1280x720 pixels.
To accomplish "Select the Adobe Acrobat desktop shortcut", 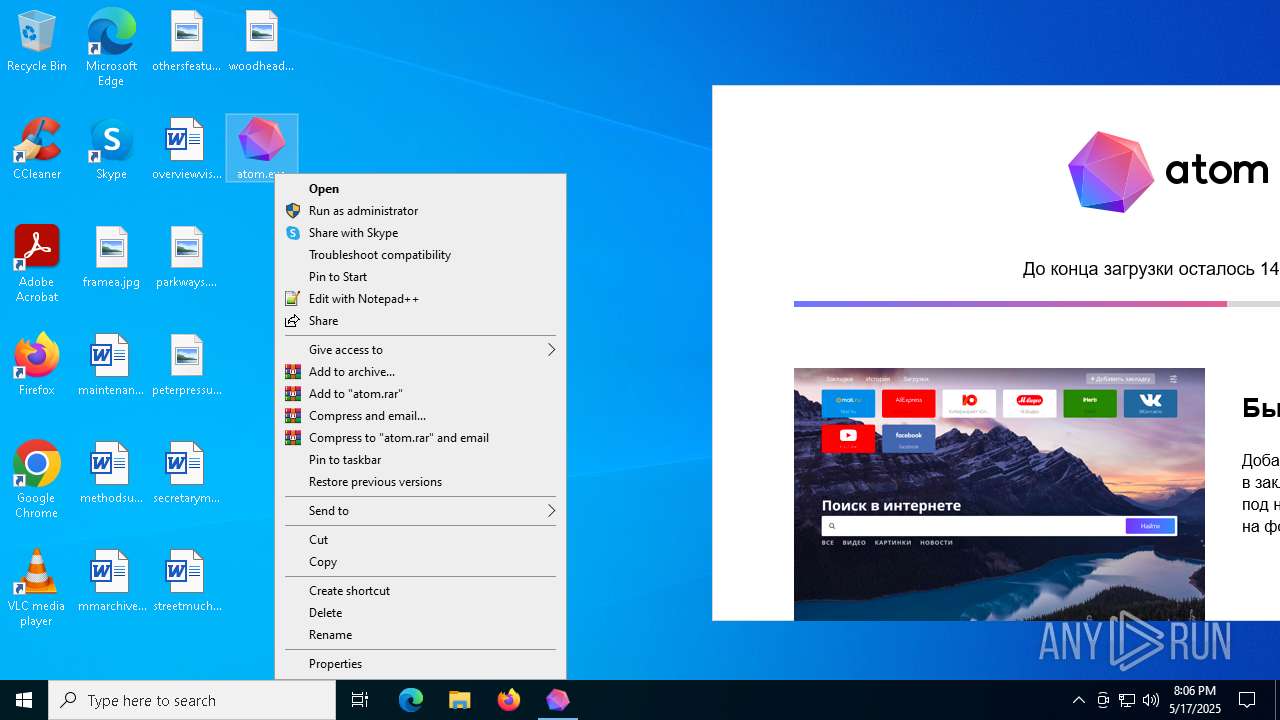I will point(37,265).
